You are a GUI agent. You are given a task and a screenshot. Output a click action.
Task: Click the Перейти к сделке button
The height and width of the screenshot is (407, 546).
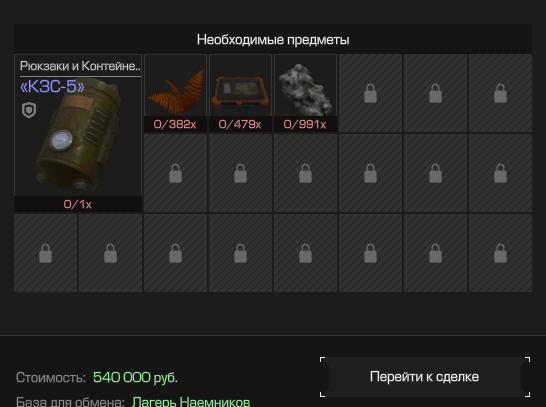coord(425,377)
